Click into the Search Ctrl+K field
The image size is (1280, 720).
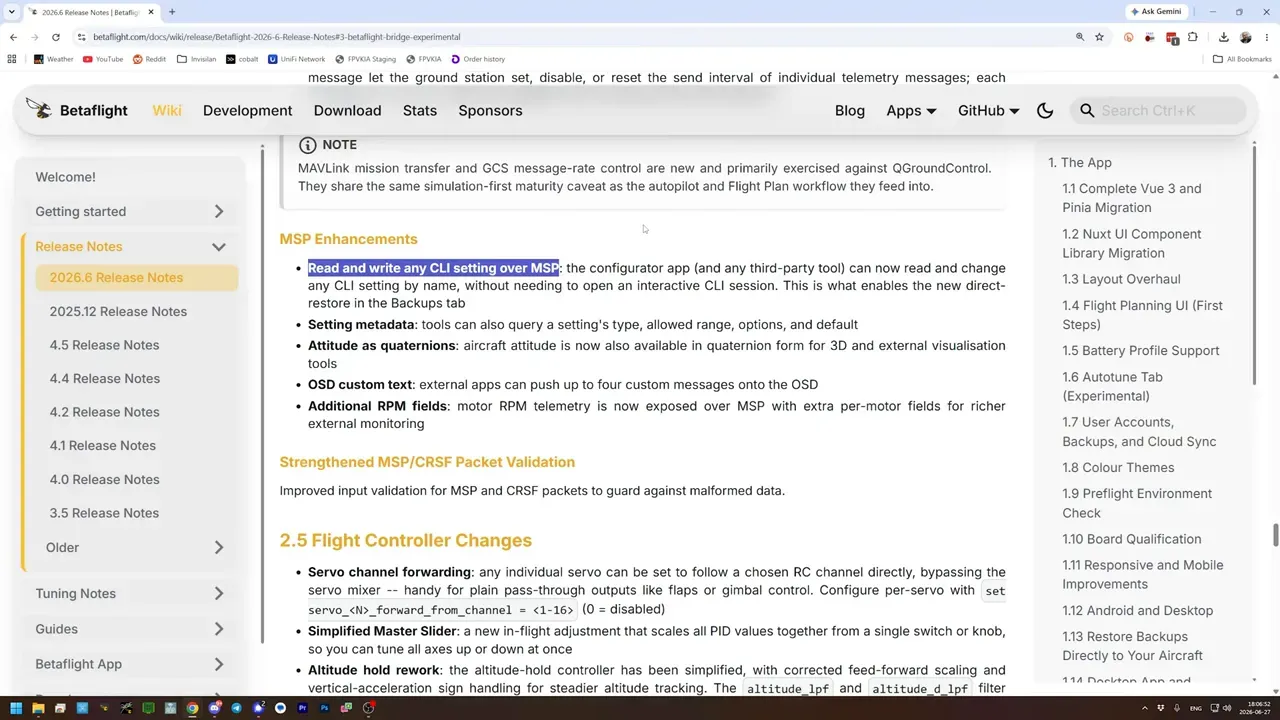pyautogui.click(x=1158, y=111)
